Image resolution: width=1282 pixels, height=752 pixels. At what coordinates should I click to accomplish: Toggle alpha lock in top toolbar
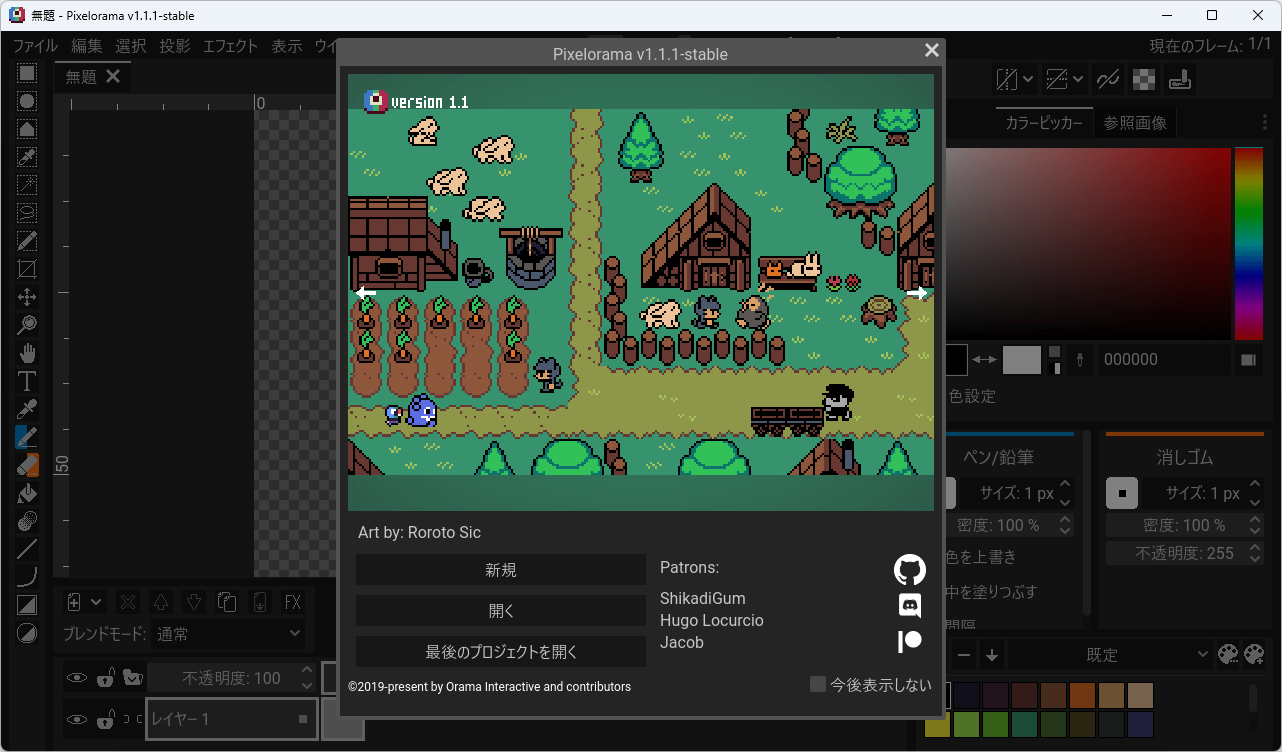pos(1144,79)
